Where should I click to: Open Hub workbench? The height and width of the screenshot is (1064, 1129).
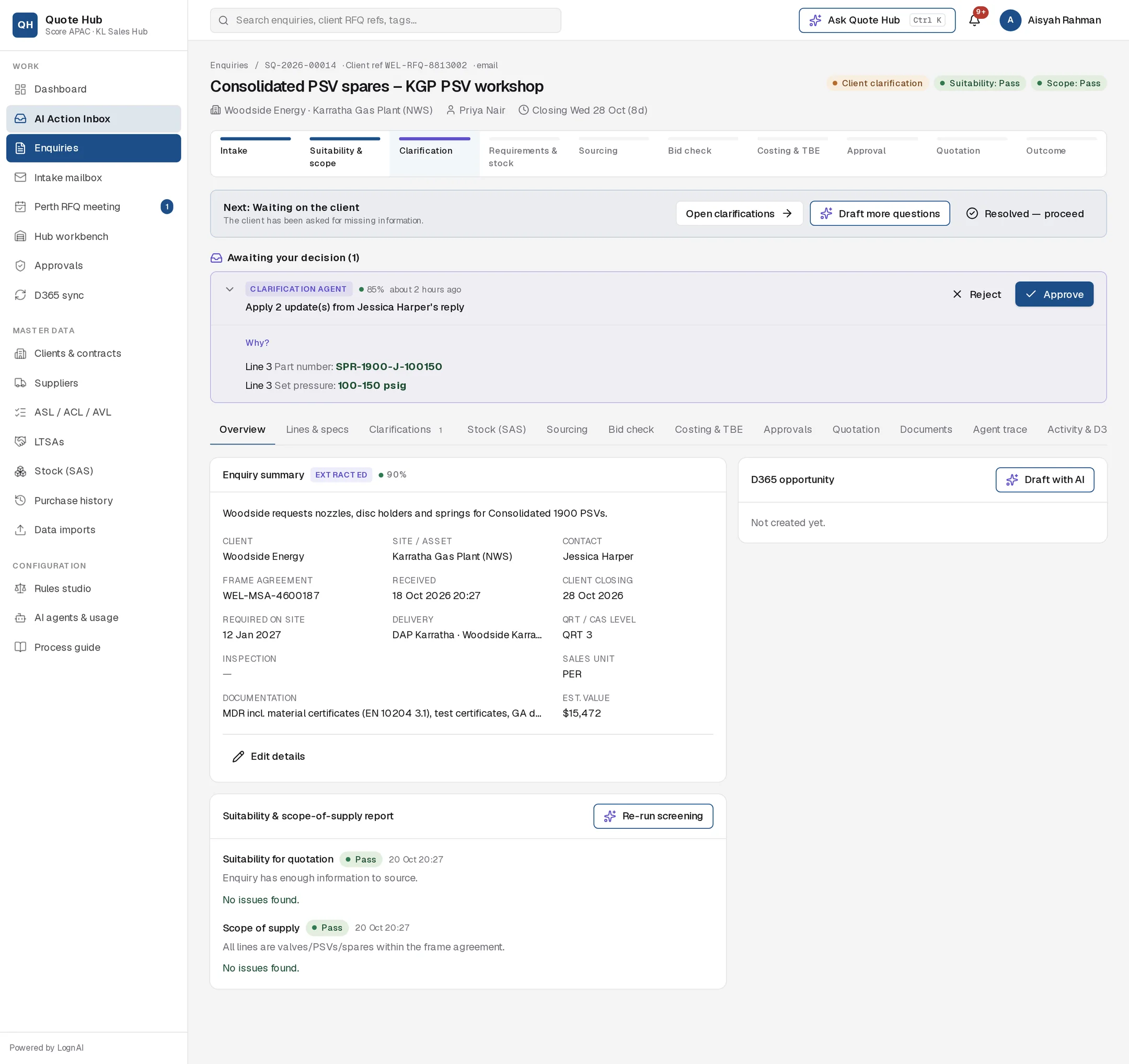tap(94, 236)
